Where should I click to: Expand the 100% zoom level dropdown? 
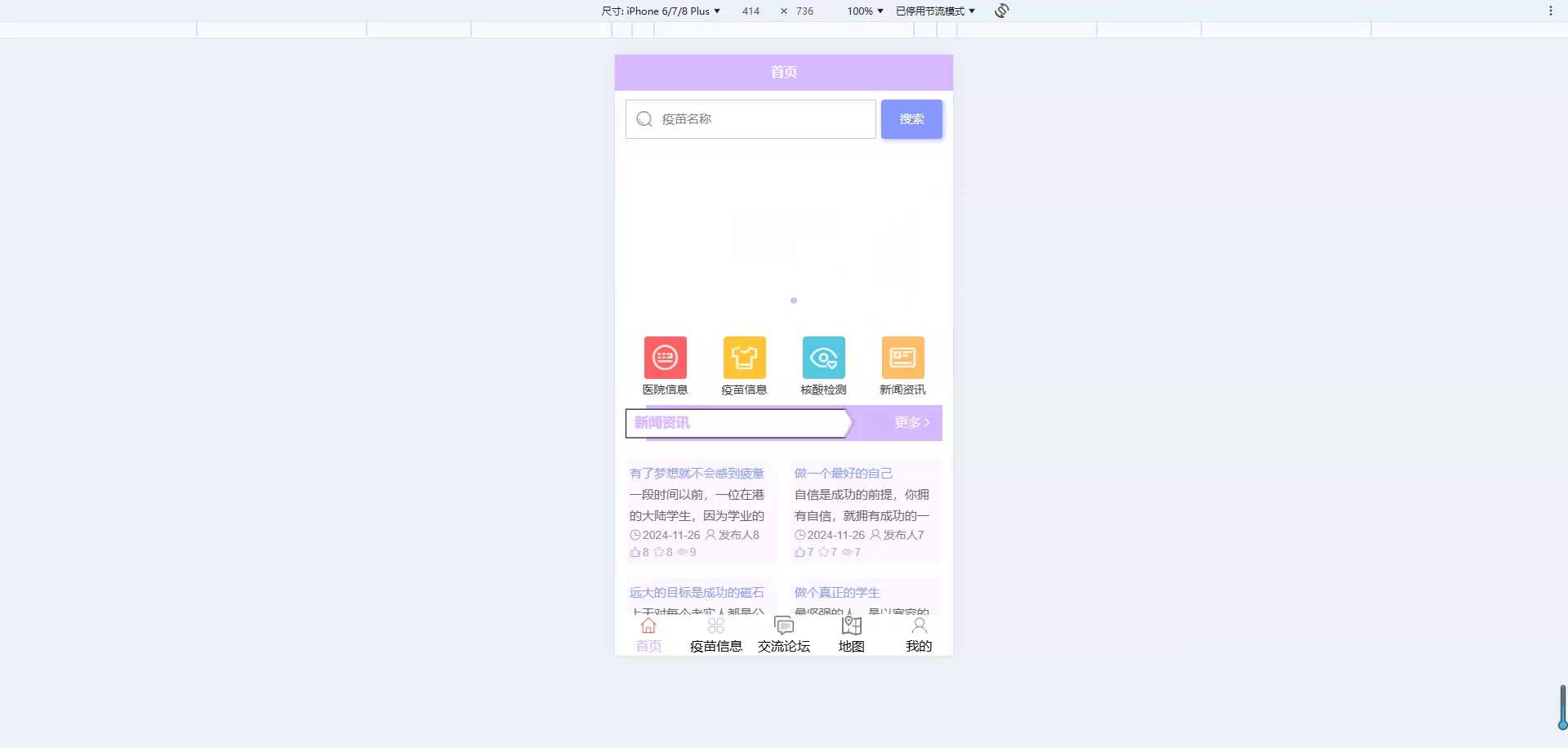[864, 11]
